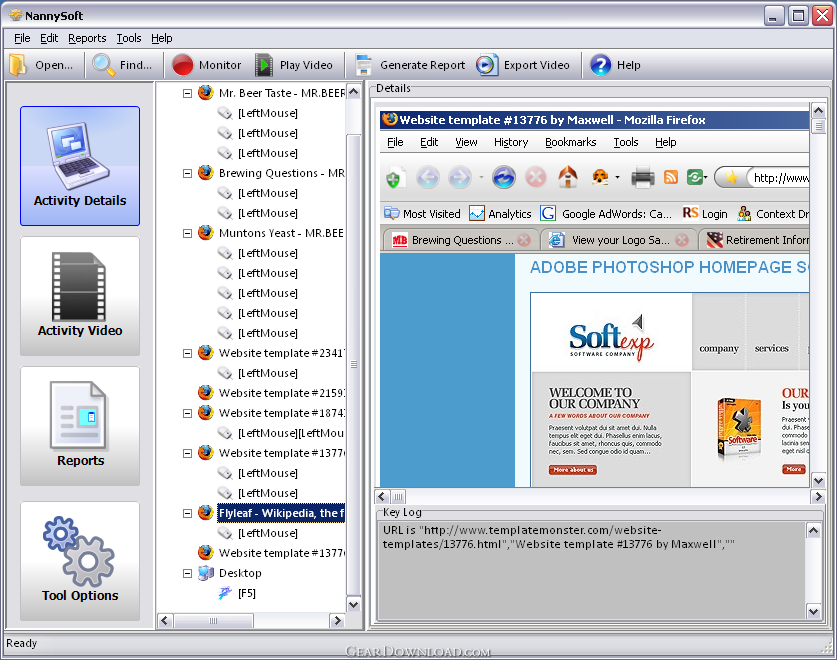Select Website template #2159 tree entry
The height and width of the screenshot is (660, 837).
click(281, 393)
